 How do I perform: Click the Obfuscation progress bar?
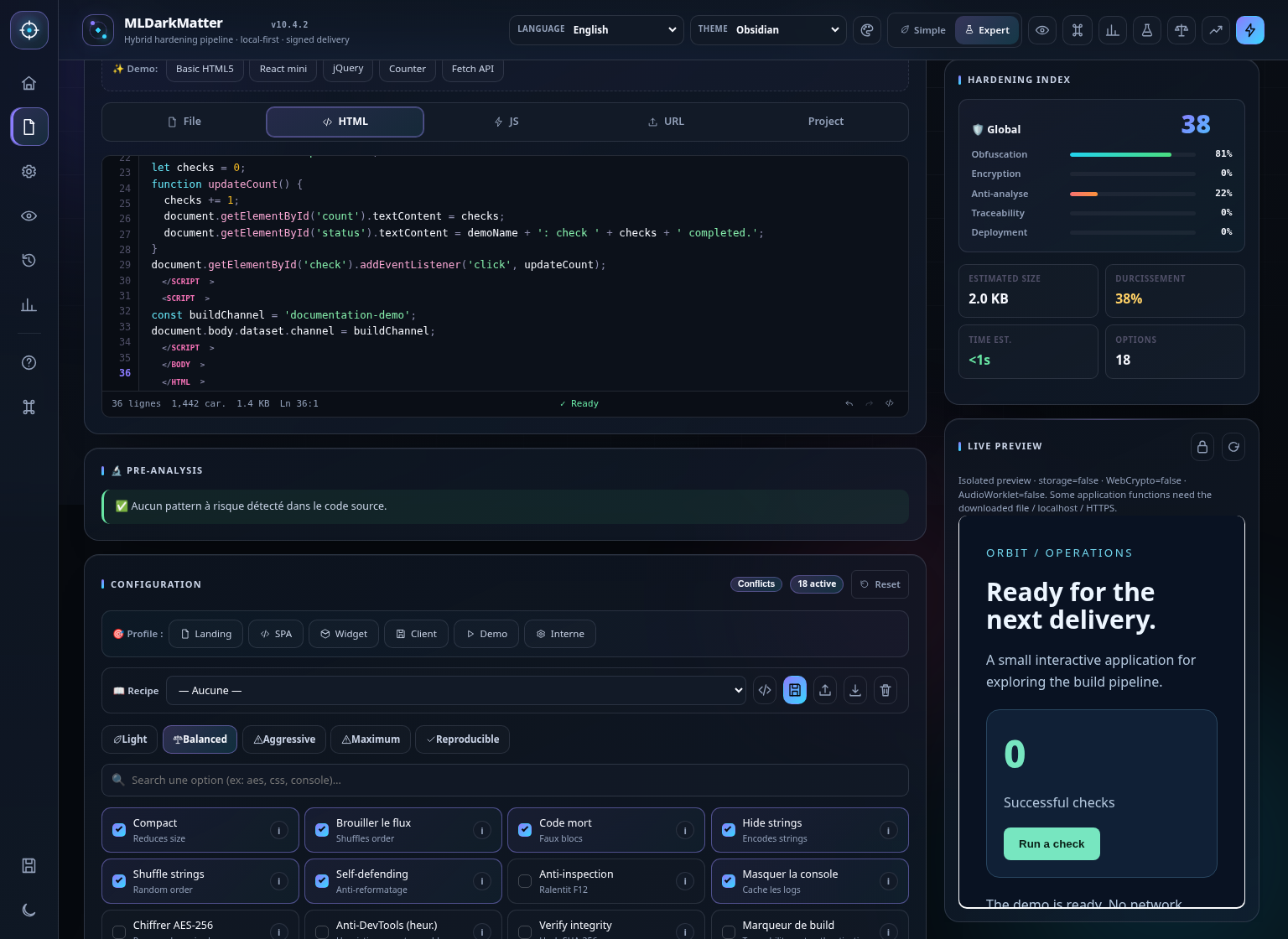(x=1133, y=154)
